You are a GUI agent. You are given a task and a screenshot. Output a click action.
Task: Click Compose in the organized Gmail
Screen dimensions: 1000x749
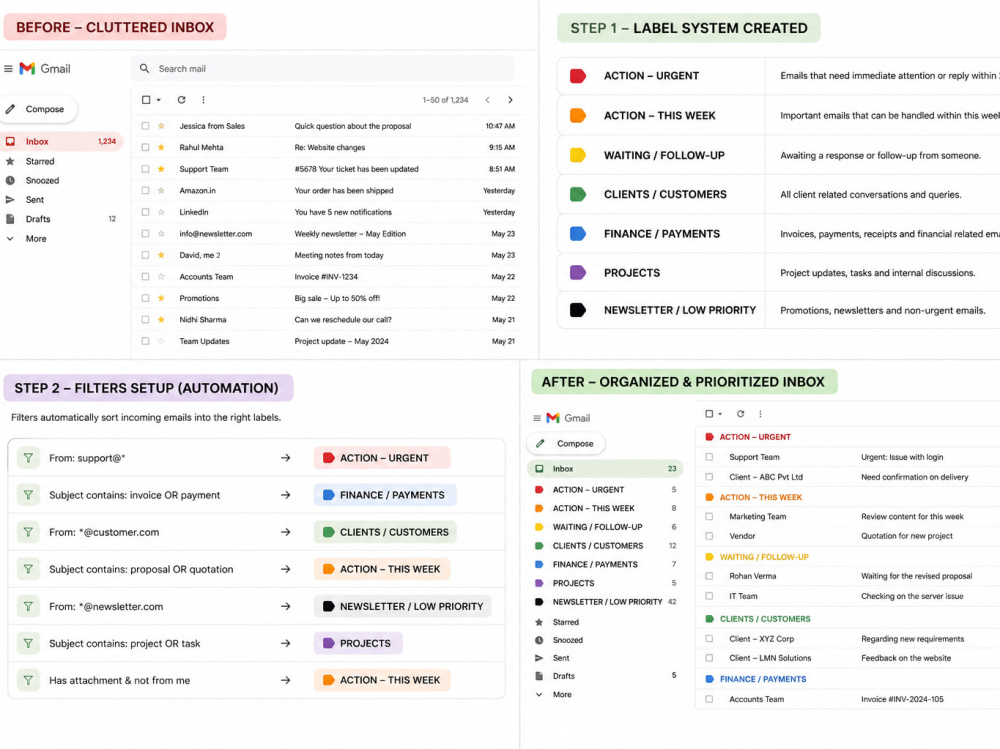(566, 443)
